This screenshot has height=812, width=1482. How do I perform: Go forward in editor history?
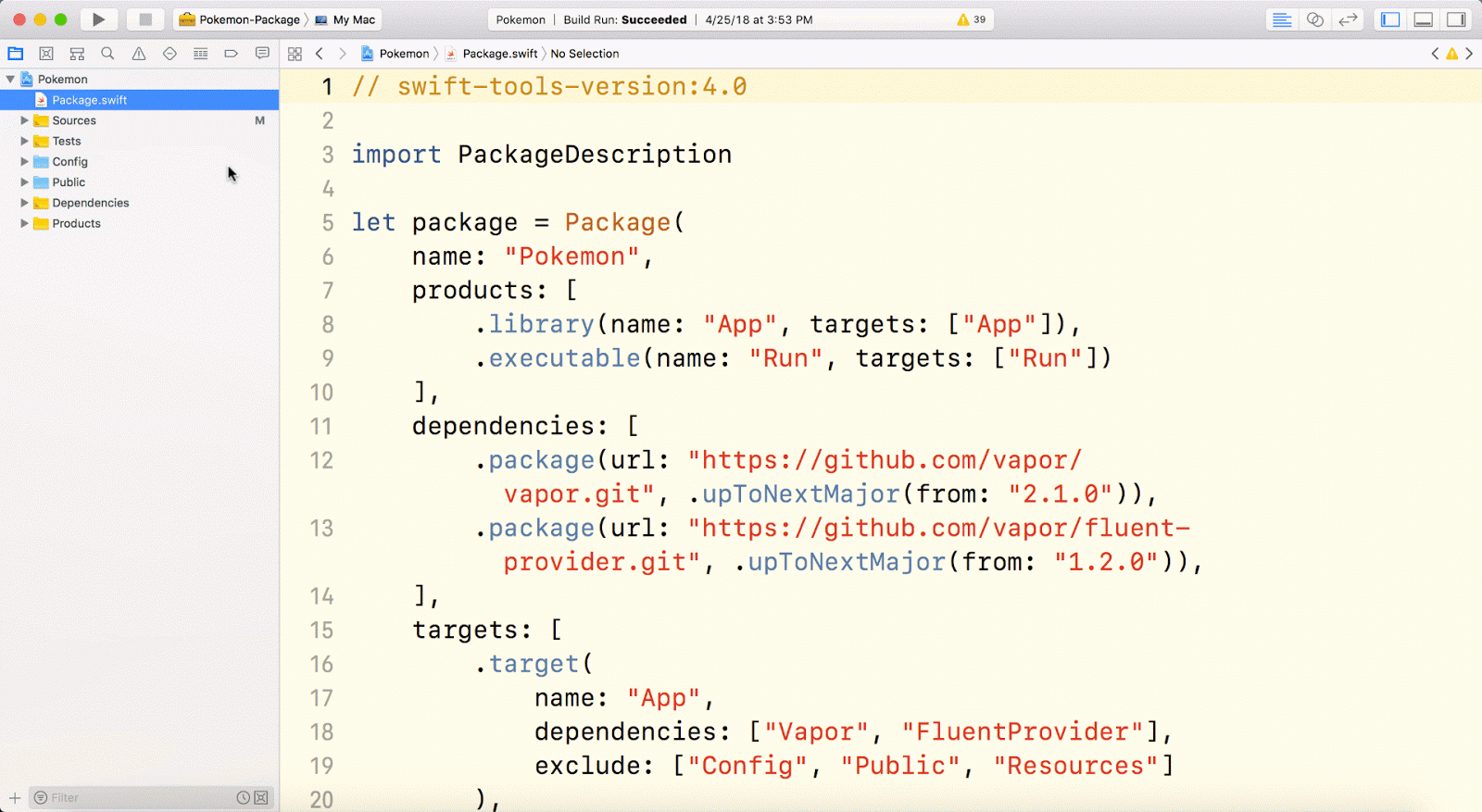[x=342, y=54]
